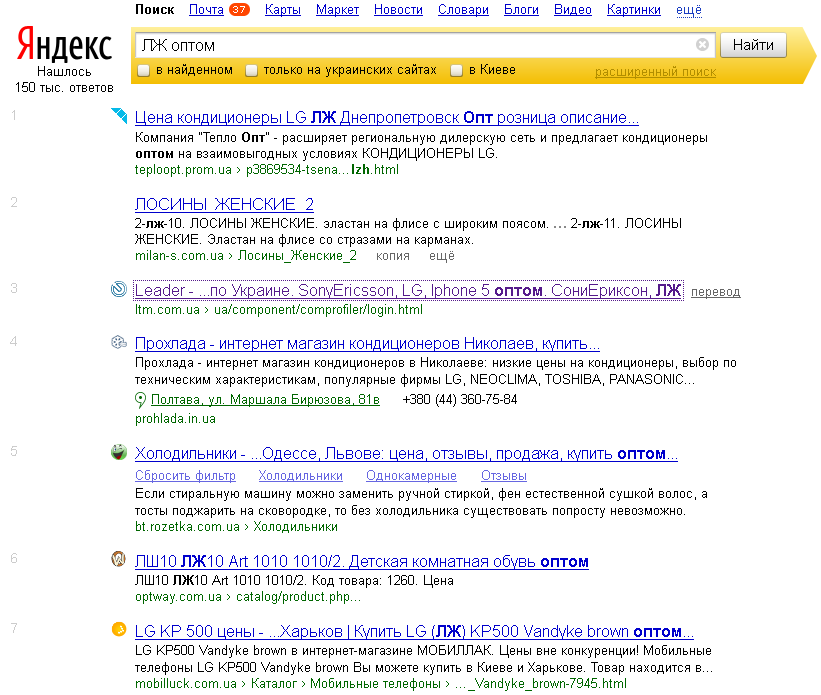The image size is (821, 695).
Task: Open the Почта service link
Action: click(x=206, y=10)
